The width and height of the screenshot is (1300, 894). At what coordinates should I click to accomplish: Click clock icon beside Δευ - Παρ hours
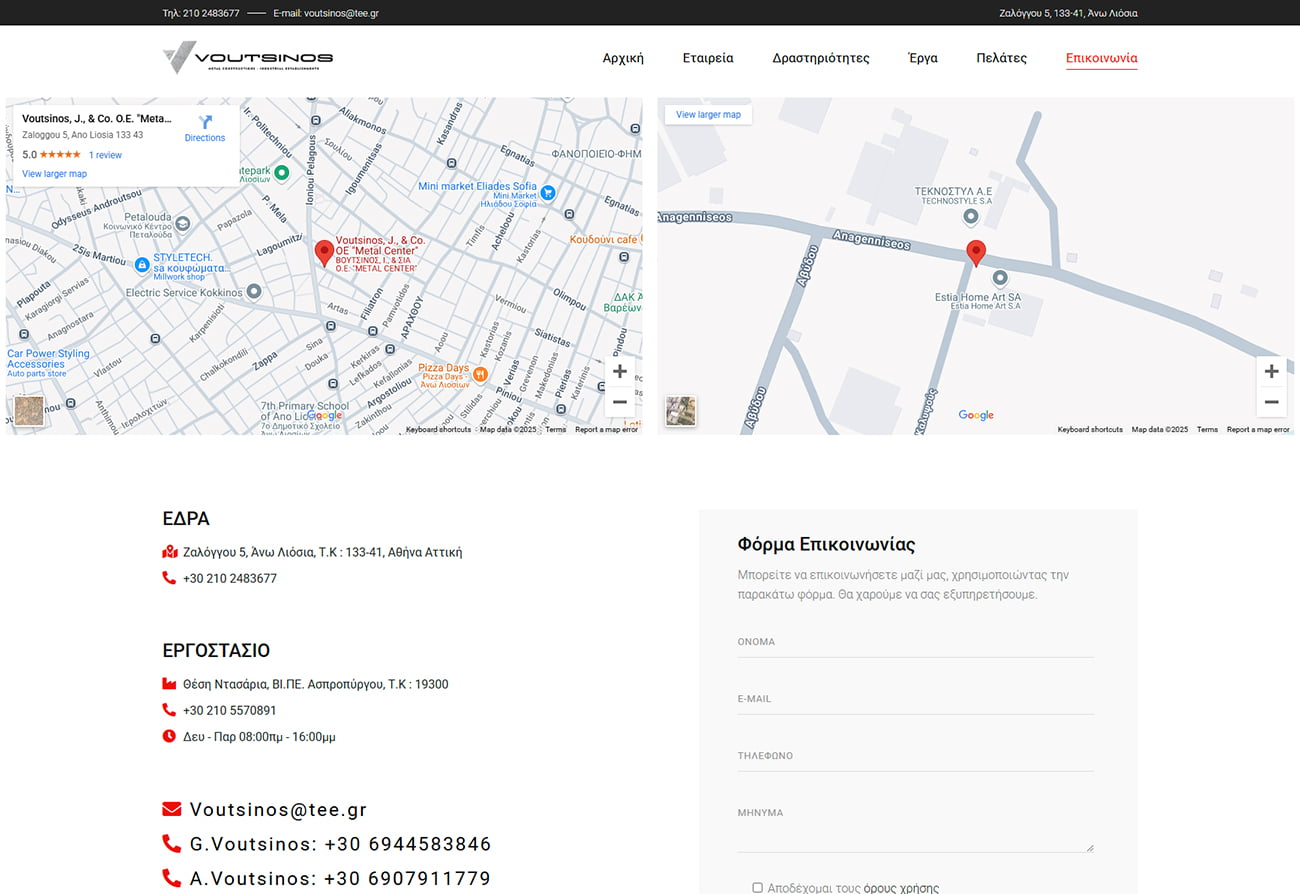[x=169, y=736]
